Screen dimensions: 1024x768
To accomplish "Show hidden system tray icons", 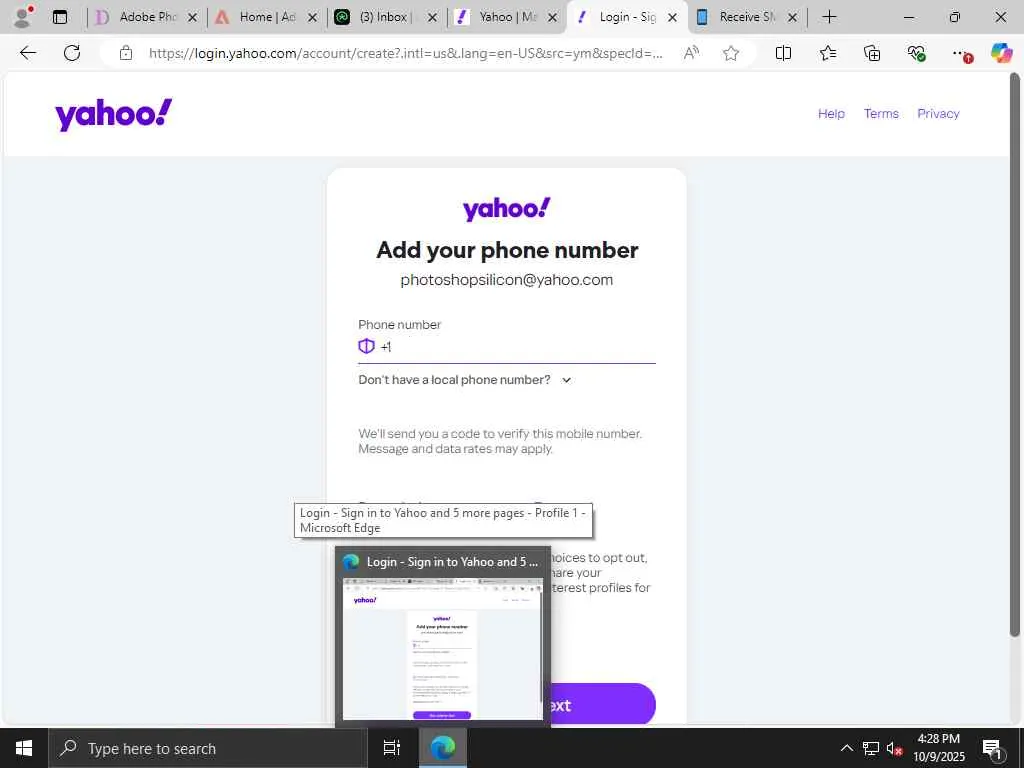I will point(846,748).
